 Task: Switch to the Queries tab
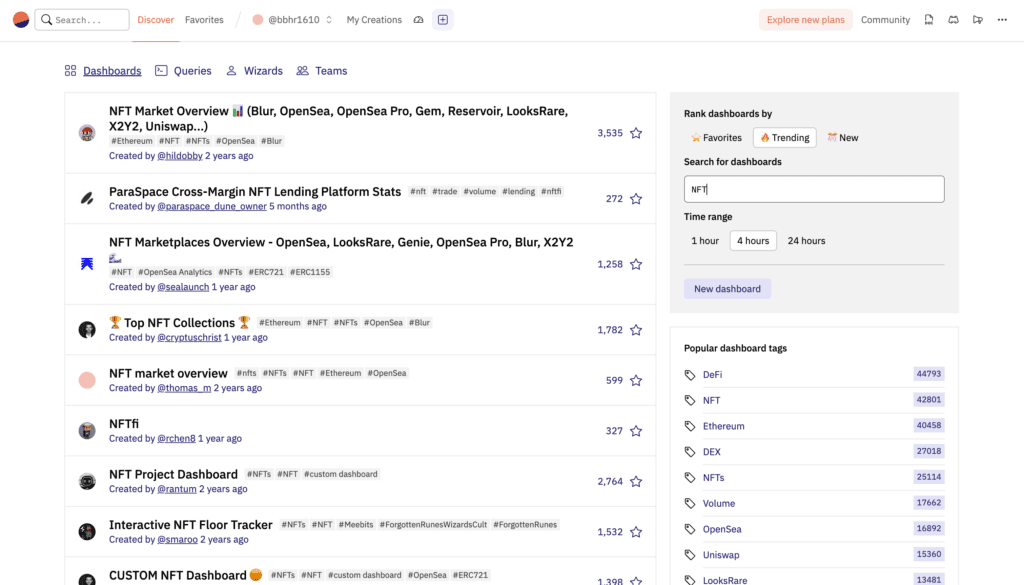point(193,71)
